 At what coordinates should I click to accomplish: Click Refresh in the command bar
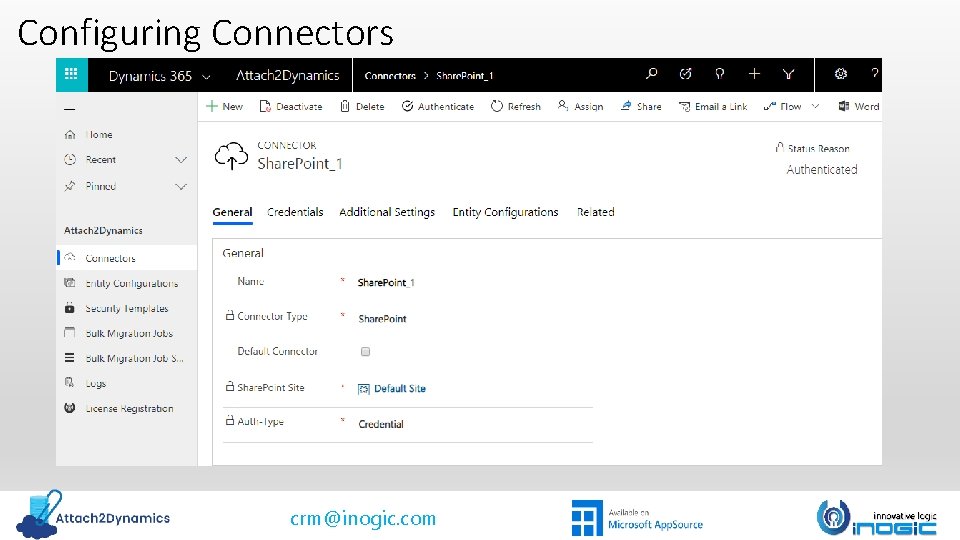[516, 106]
